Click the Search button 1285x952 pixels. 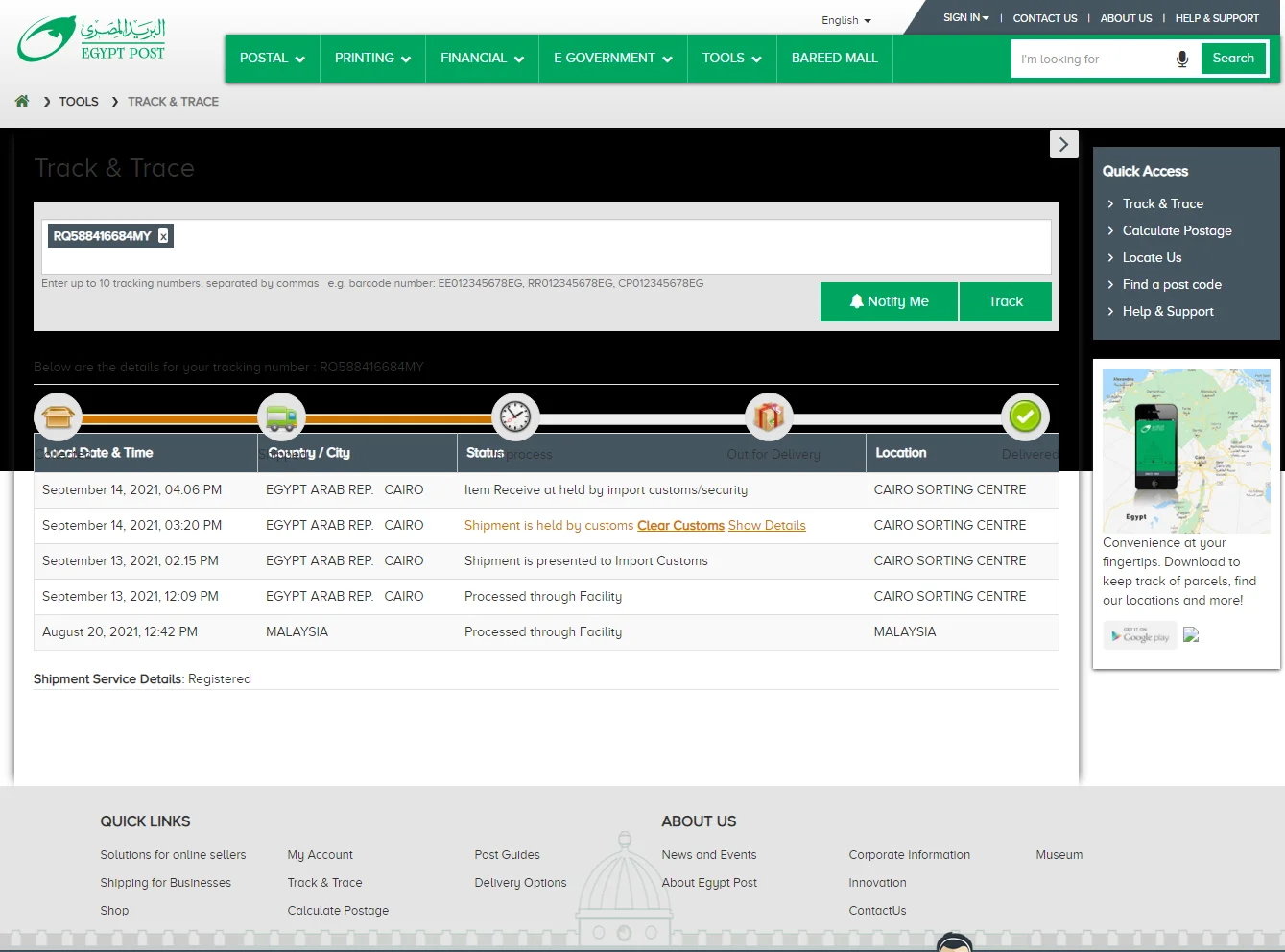point(1233,59)
